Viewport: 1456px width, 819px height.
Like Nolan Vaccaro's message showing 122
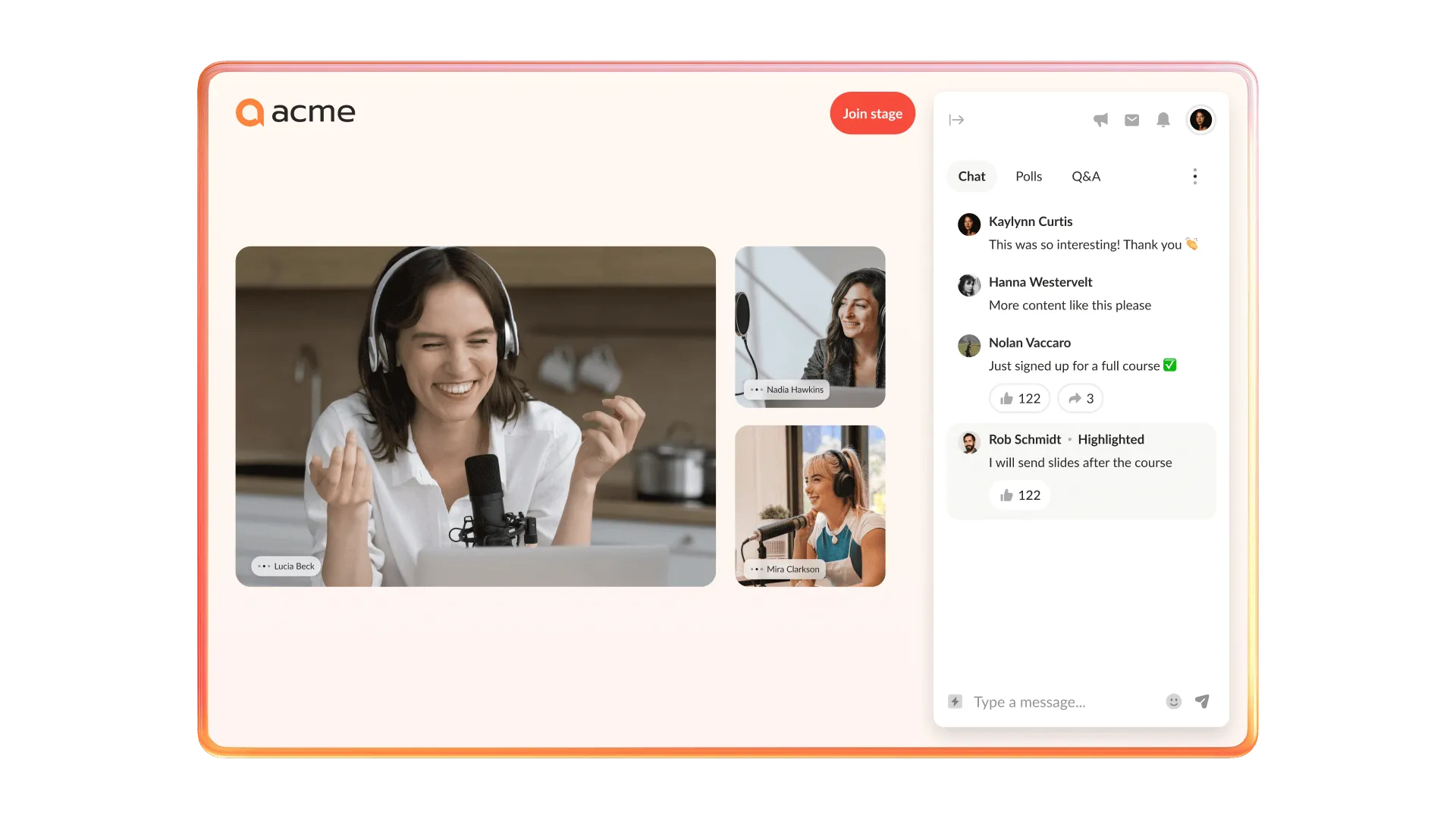(x=1018, y=398)
